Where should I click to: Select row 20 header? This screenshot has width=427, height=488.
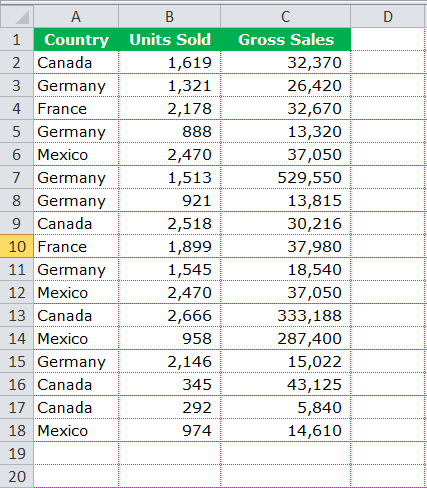click(x=17, y=476)
